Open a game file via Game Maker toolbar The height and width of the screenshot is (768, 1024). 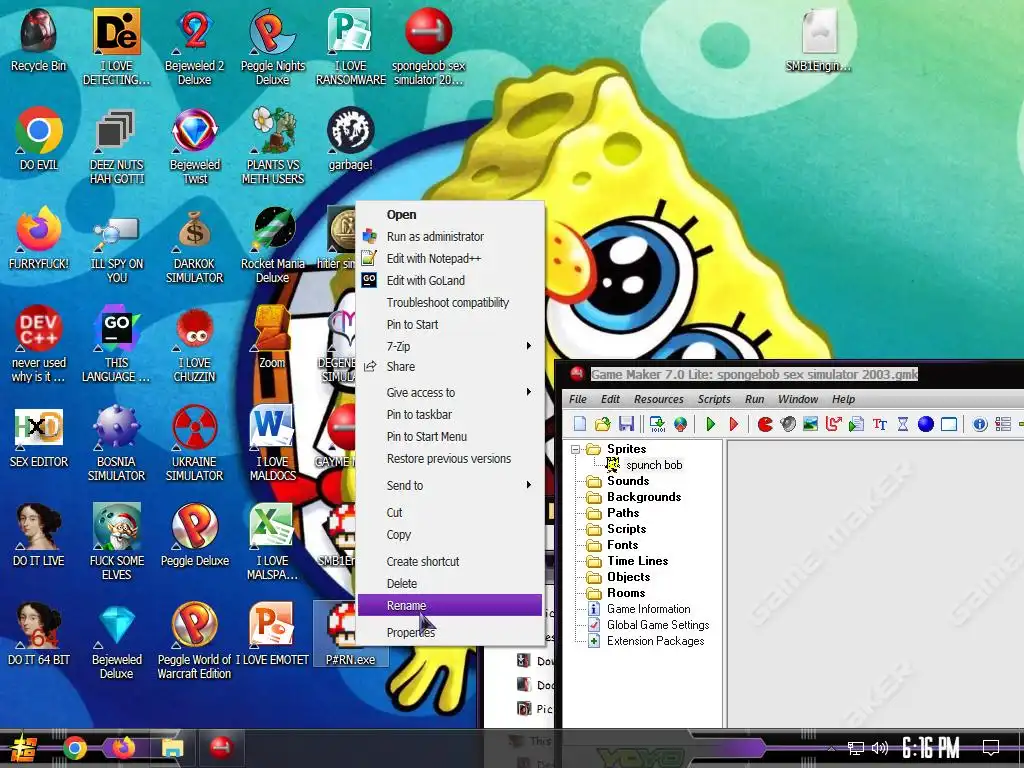602,424
